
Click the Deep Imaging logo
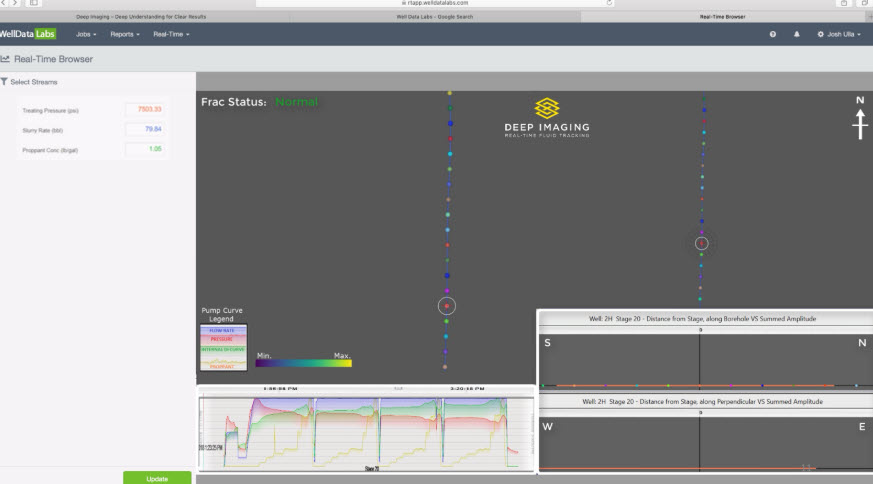547,118
